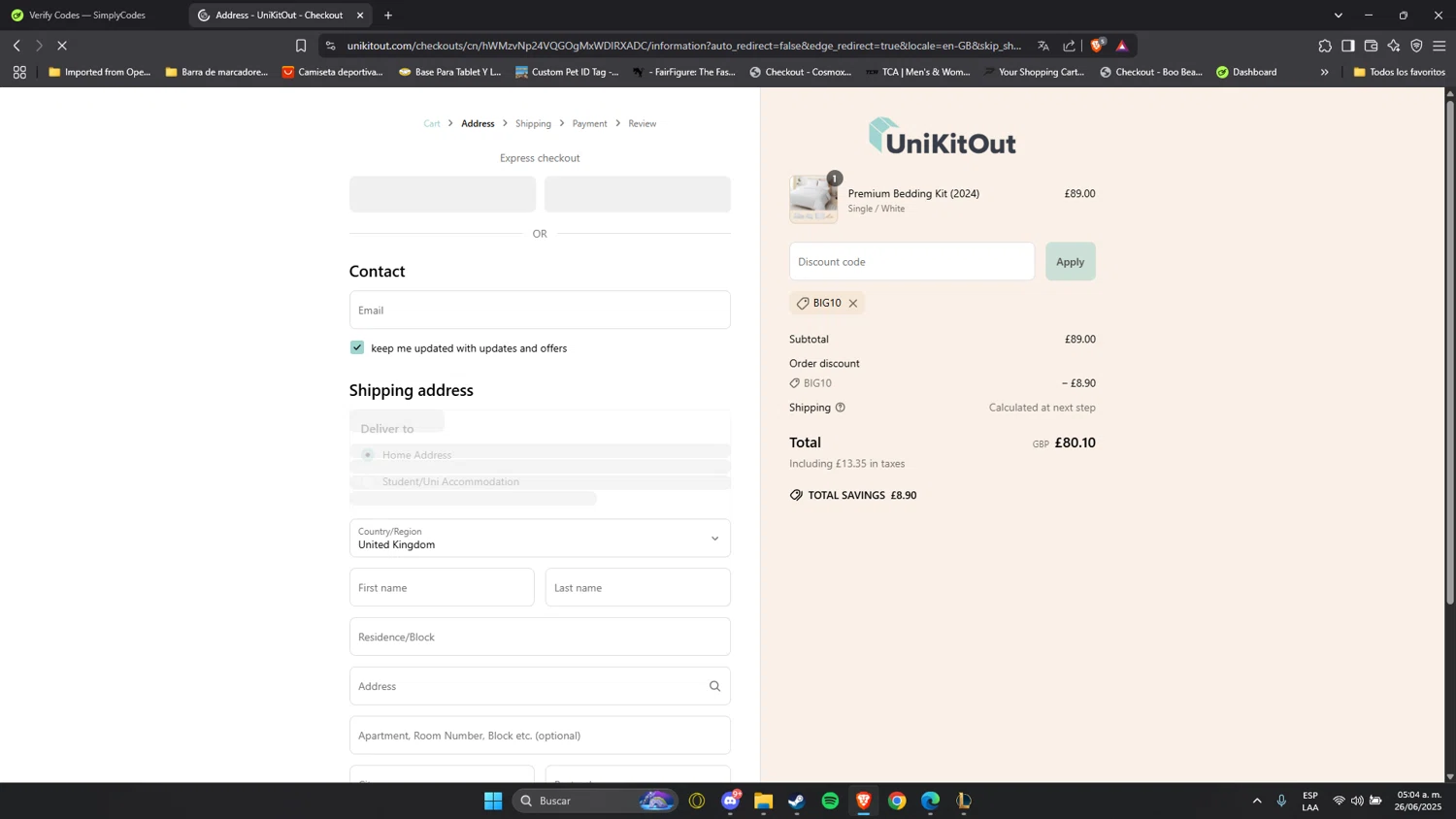1456x819 pixels.
Task: Open Checkout - Cosmox bookmark
Action: [x=800, y=72]
